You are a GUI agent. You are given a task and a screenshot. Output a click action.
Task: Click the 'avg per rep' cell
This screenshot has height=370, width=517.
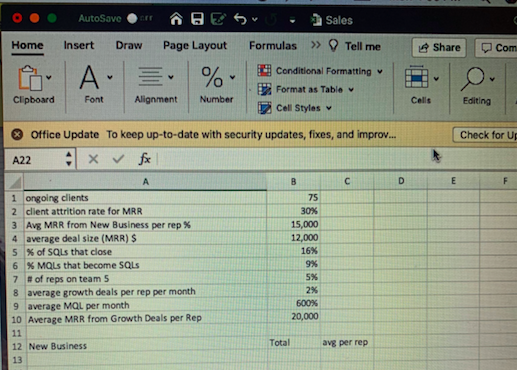pyautogui.click(x=347, y=342)
